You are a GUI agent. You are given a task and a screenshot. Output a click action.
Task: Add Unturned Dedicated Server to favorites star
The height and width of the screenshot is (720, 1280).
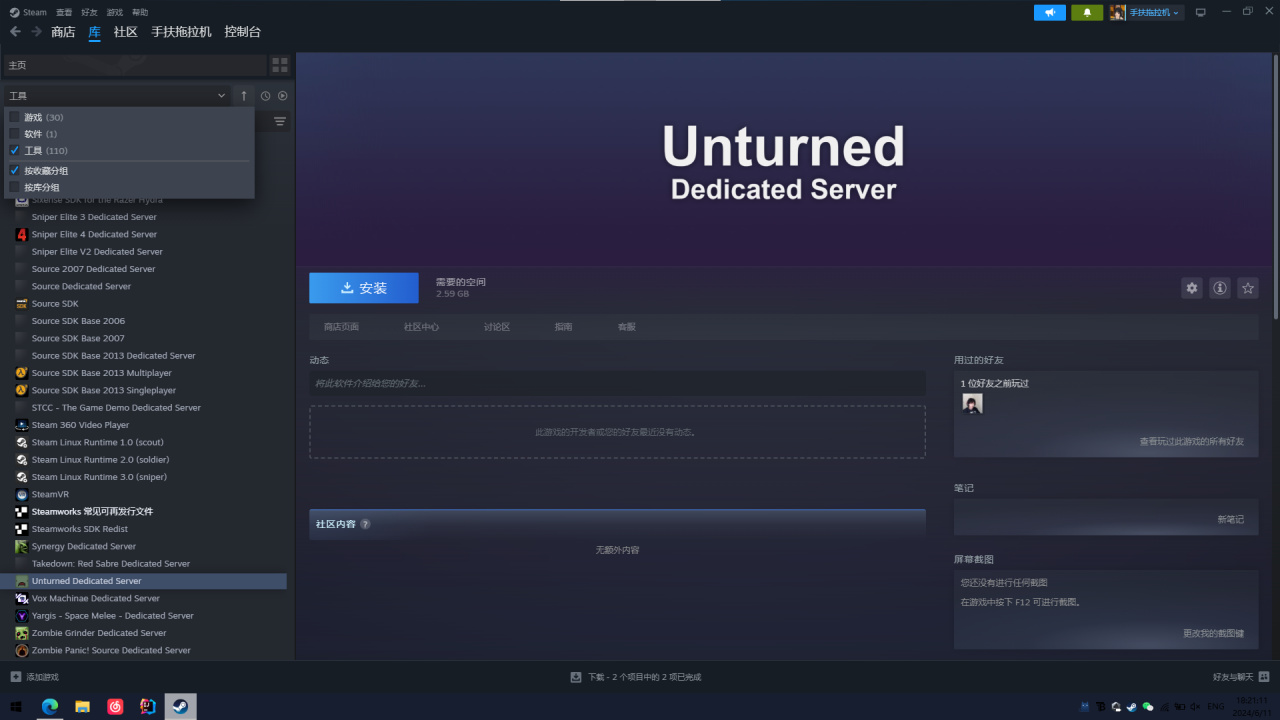pyautogui.click(x=1248, y=288)
